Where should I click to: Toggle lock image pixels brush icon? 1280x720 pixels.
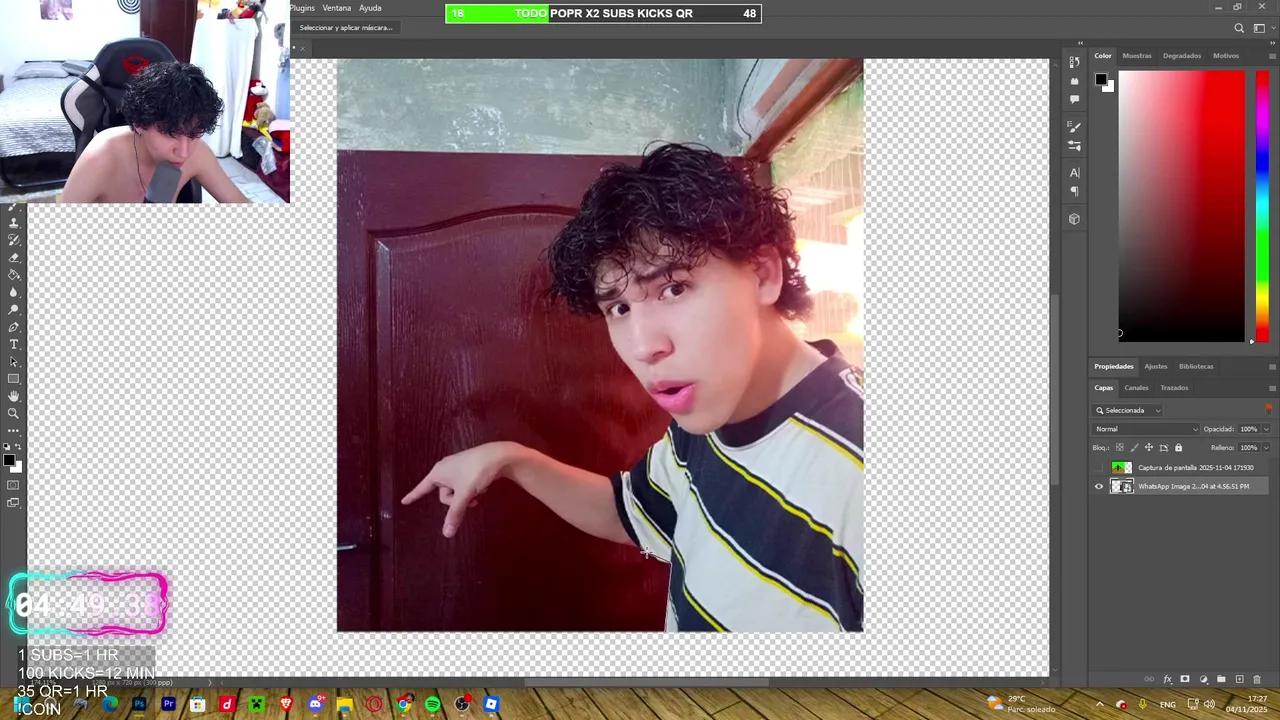1134,447
